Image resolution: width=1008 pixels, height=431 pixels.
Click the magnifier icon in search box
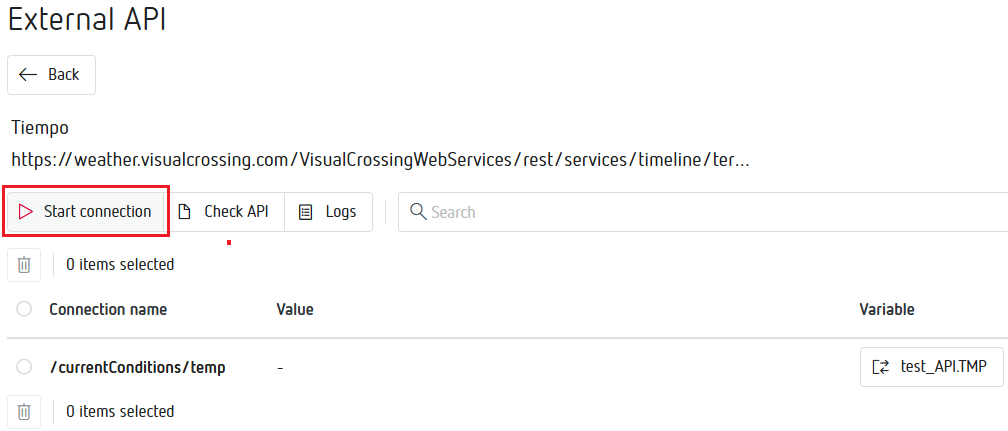point(418,212)
